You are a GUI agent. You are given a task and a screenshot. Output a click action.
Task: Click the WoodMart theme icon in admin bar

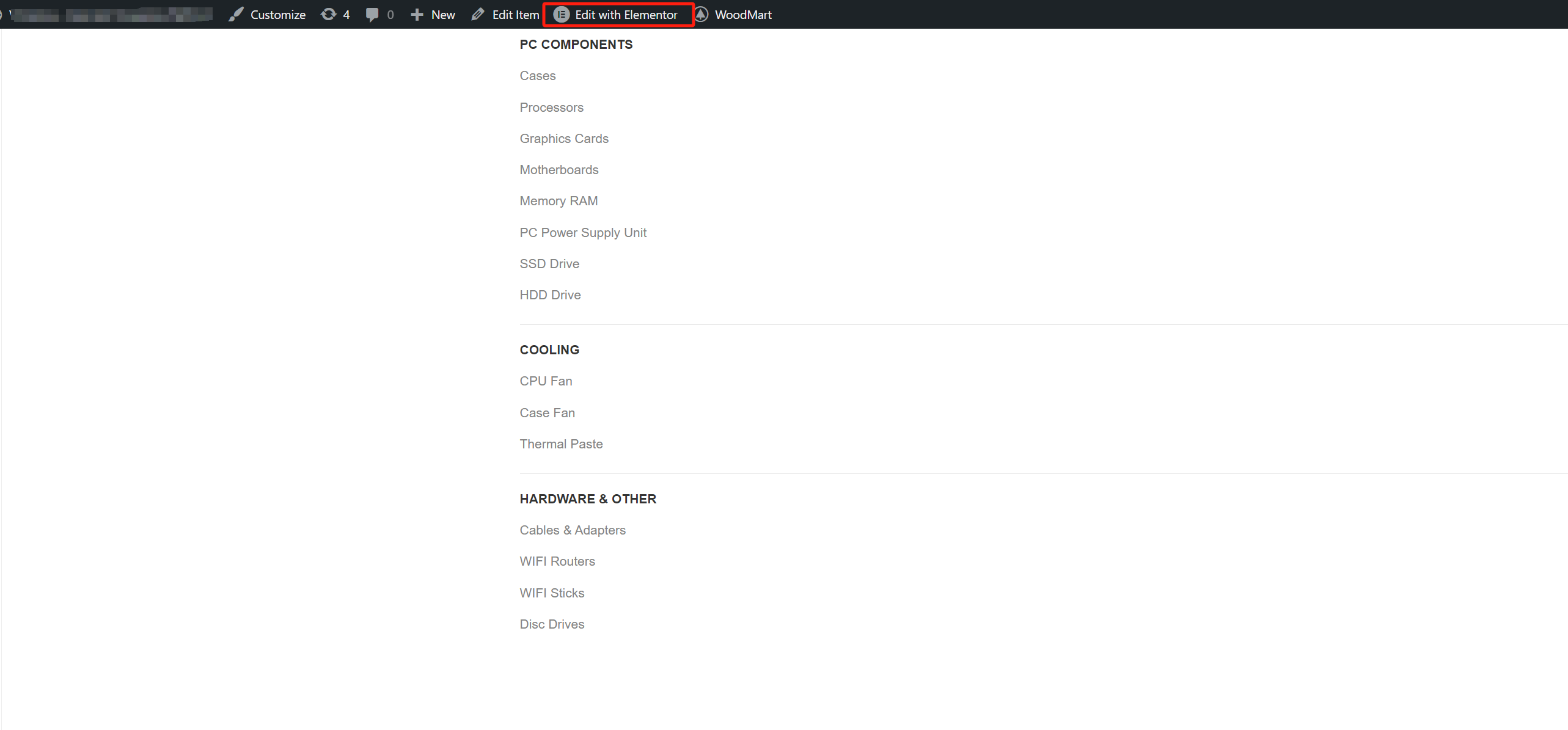click(702, 14)
